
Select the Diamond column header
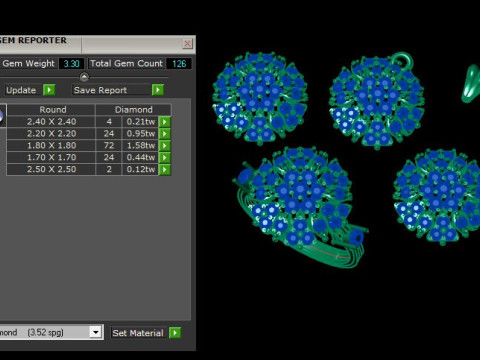tap(133, 110)
